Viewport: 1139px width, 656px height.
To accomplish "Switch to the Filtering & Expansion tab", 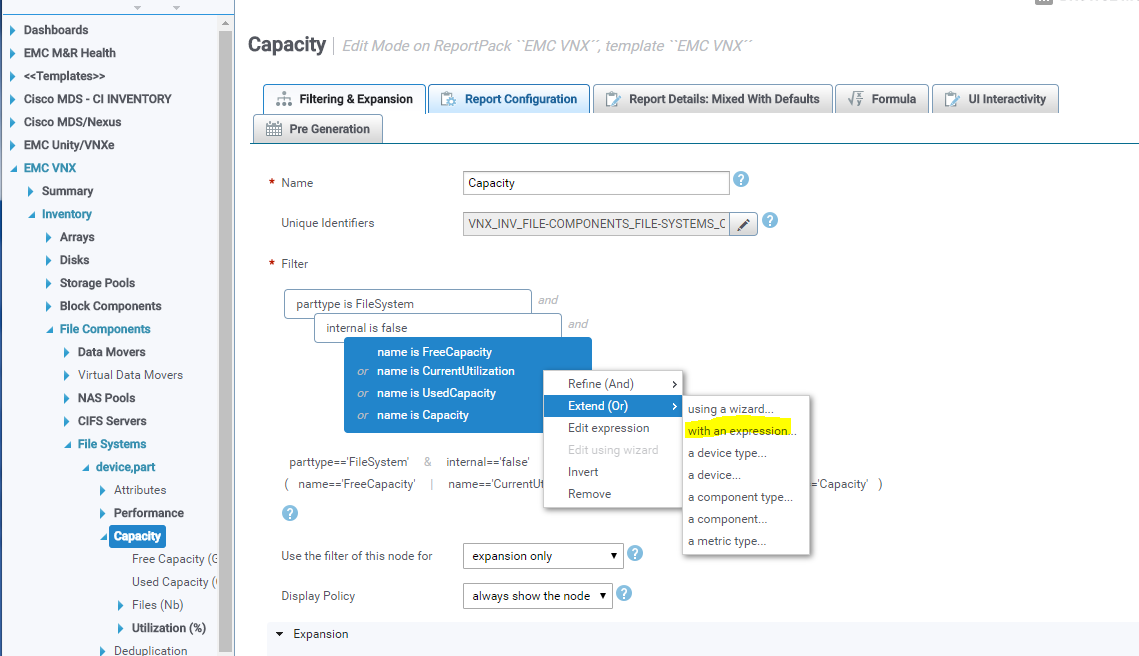I will [344, 99].
